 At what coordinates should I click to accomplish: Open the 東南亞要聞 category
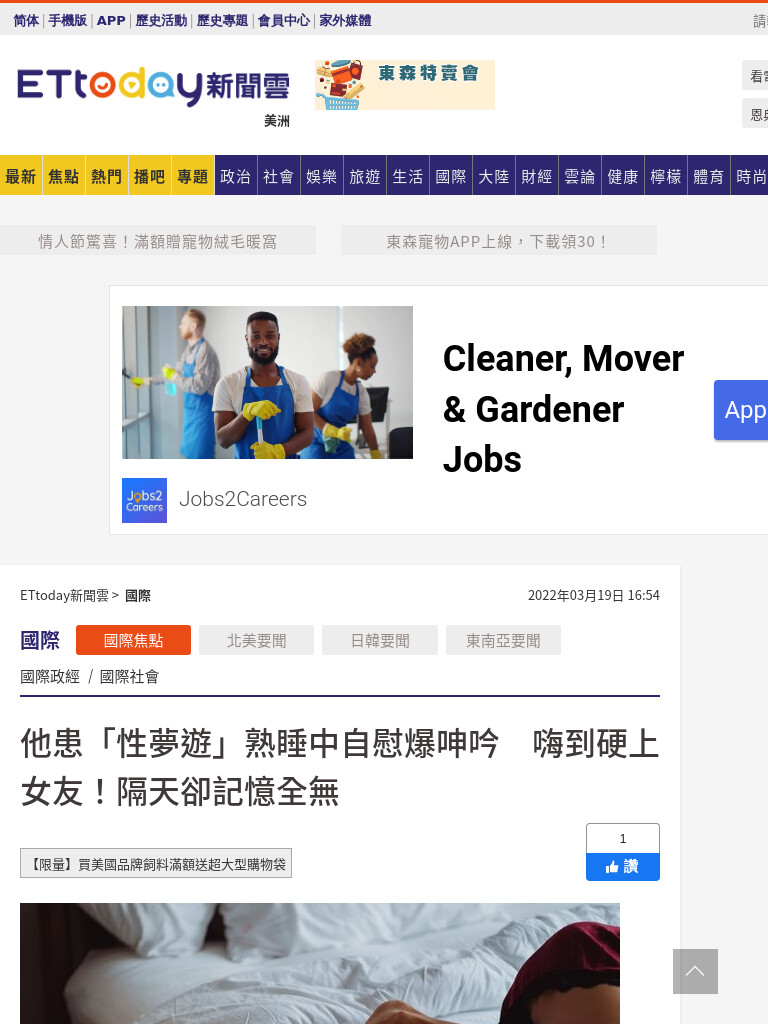(x=503, y=640)
